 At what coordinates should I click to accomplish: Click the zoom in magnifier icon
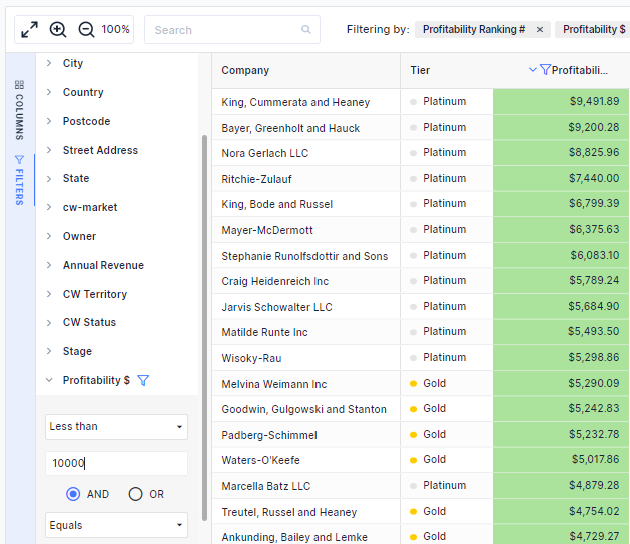(x=58, y=30)
